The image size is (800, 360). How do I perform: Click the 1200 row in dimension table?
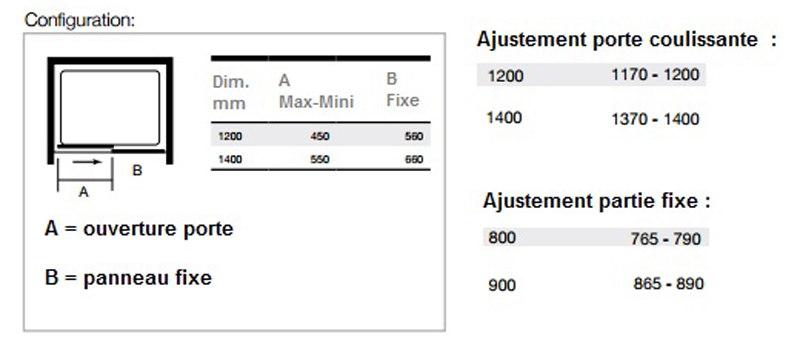tap(320, 136)
